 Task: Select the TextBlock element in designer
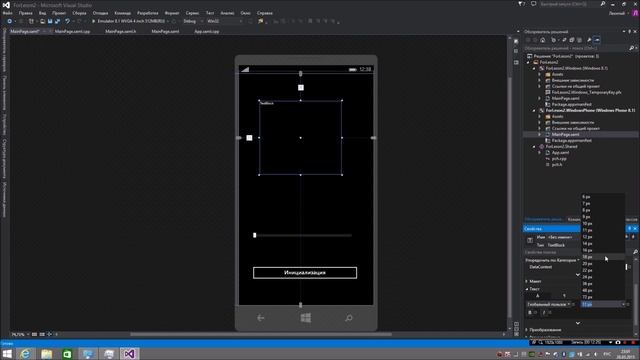300,138
